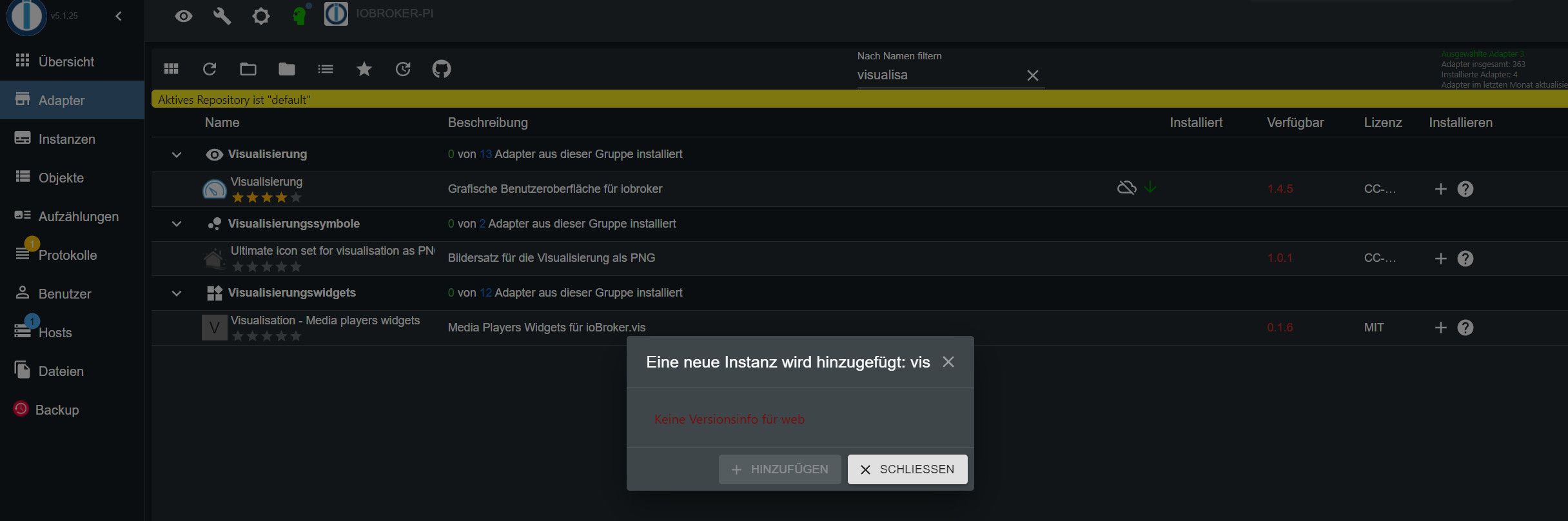Click the expert mode head icon
This screenshot has height=521, width=1568.
click(x=300, y=15)
